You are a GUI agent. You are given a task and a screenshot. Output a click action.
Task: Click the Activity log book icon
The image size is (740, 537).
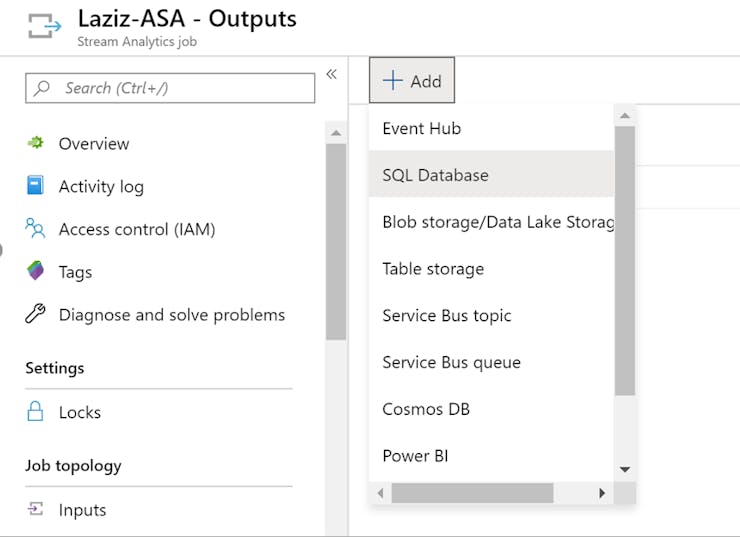pos(36,186)
